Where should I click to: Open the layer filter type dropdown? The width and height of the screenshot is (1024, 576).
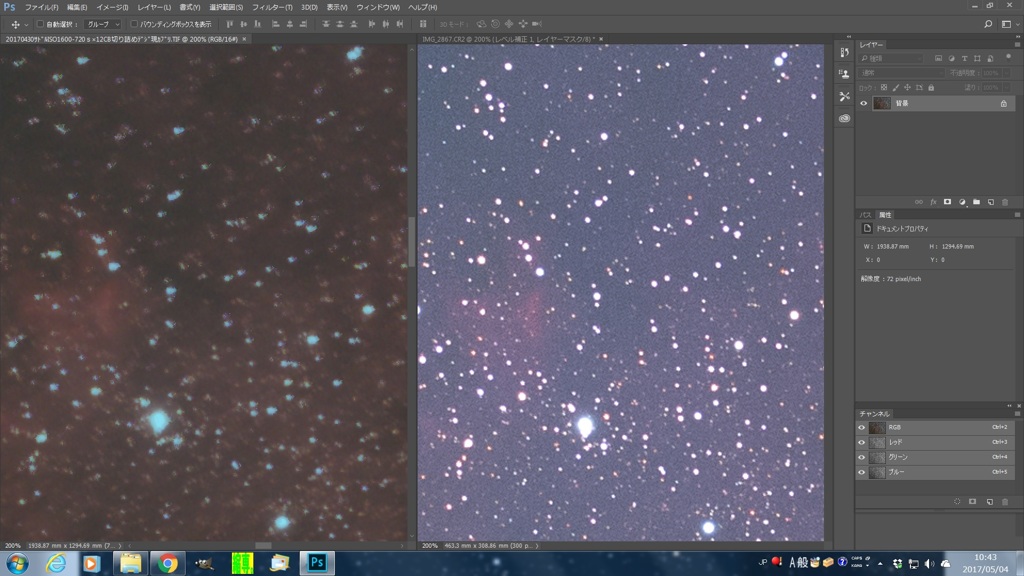point(890,59)
